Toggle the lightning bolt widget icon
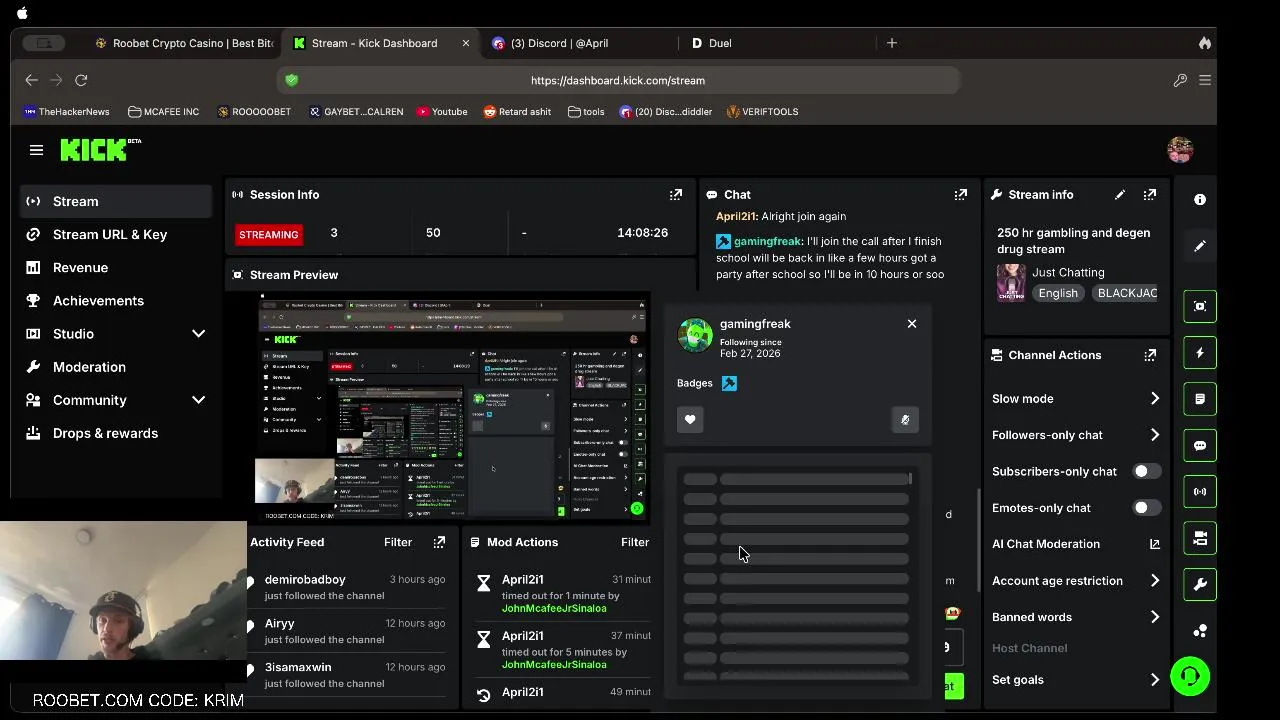This screenshot has height=720, width=1280. click(x=1200, y=353)
